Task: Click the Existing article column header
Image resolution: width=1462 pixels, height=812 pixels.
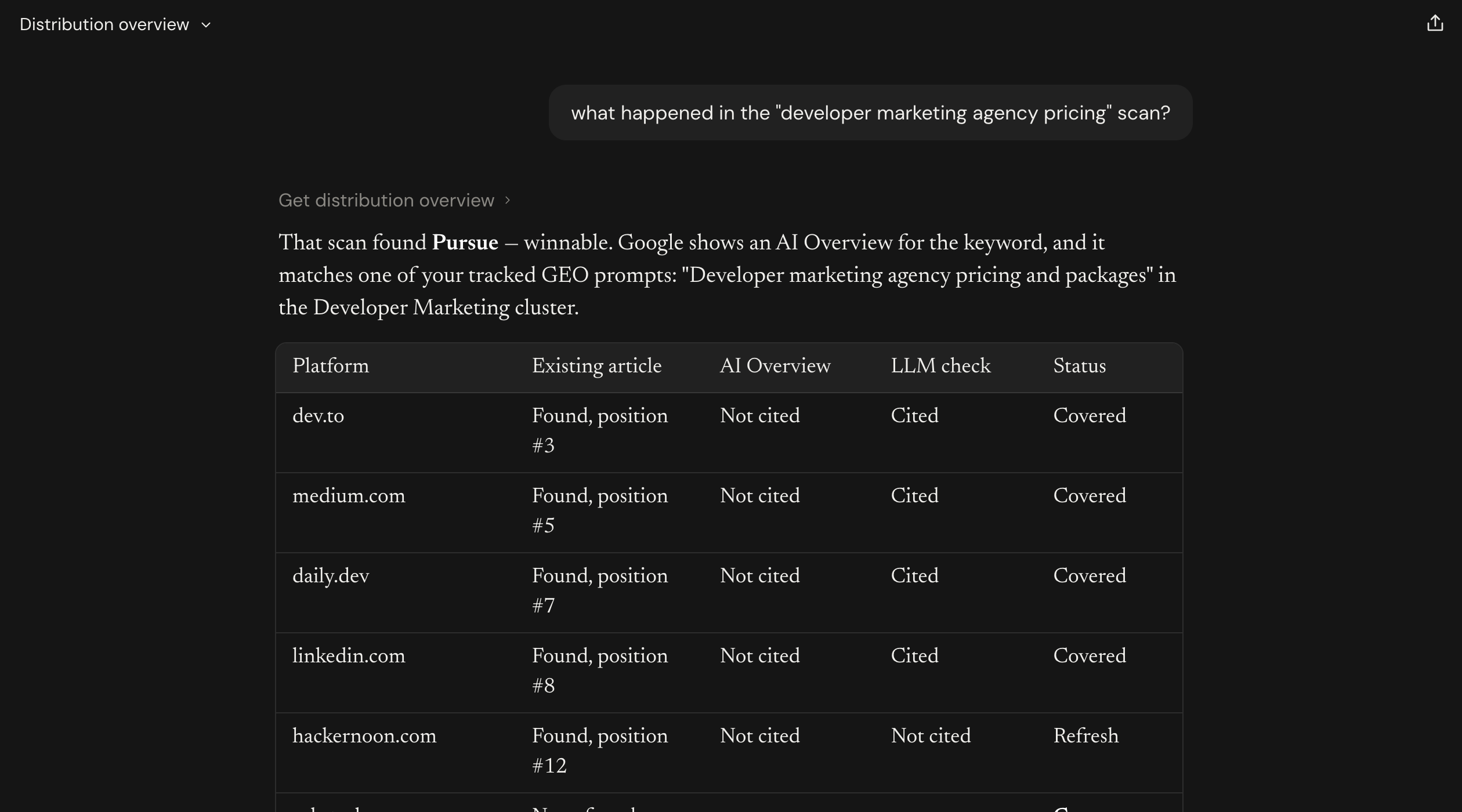Action: click(x=596, y=366)
